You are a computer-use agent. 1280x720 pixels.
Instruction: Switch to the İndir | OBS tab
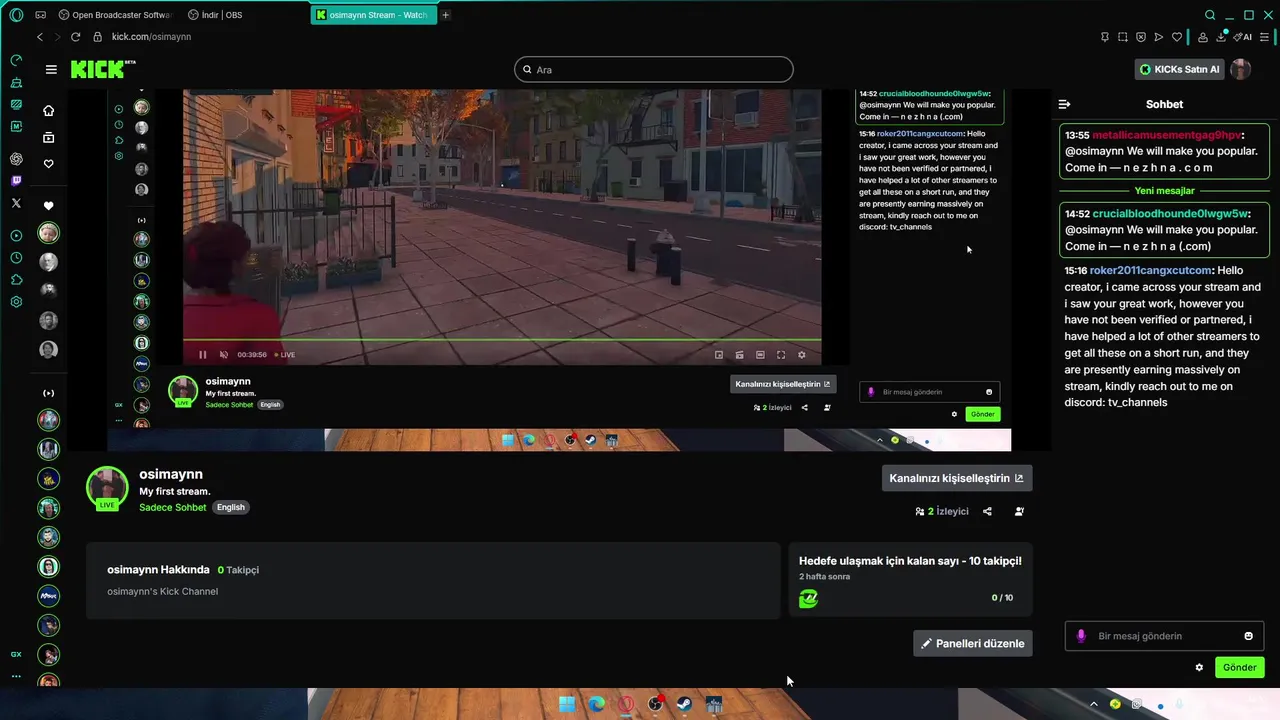coord(215,15)
